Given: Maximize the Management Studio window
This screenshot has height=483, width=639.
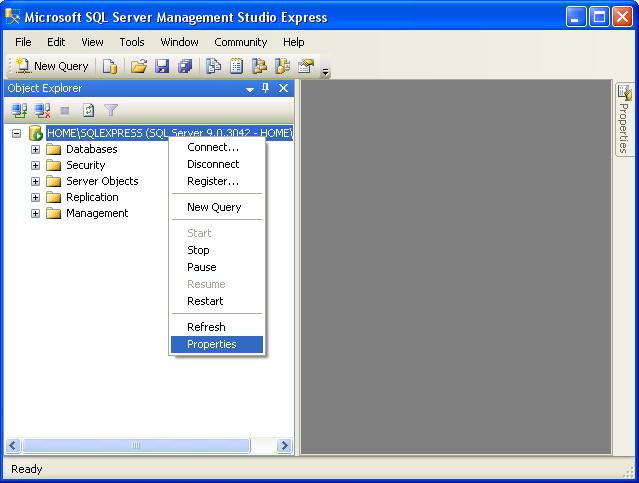Looking at the screenshot, I should tap(599, 17).
